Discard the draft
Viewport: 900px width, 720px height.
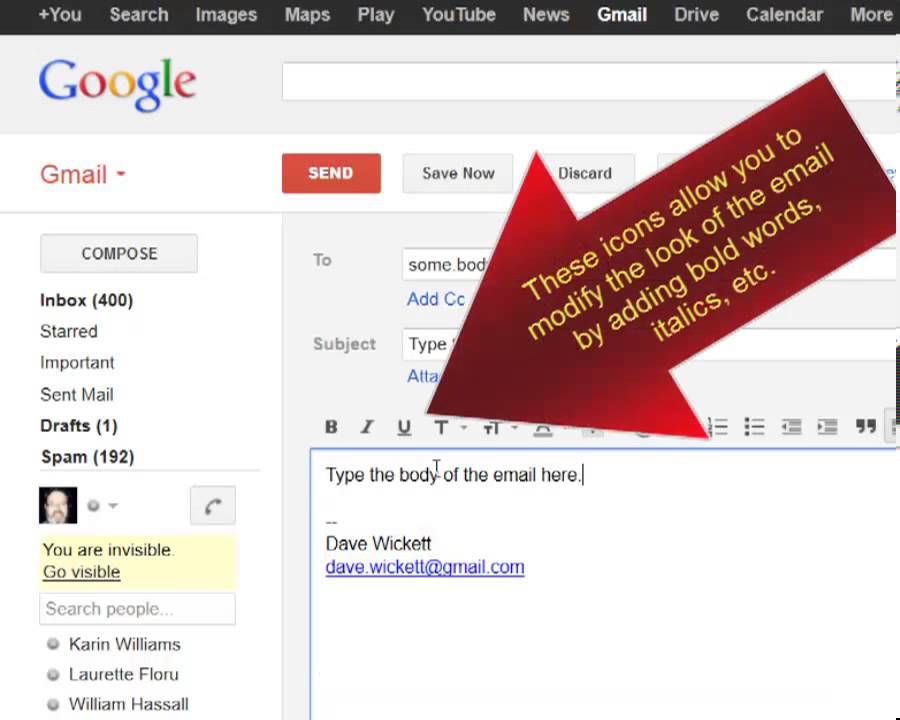pos(585,173)
